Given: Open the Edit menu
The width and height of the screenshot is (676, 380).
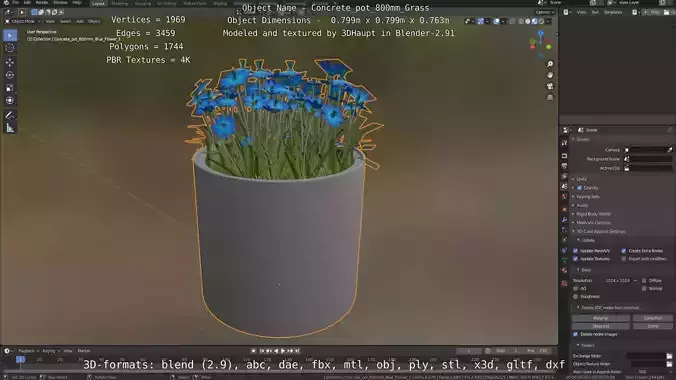Looking at the screenshot, I should point(27,3).
